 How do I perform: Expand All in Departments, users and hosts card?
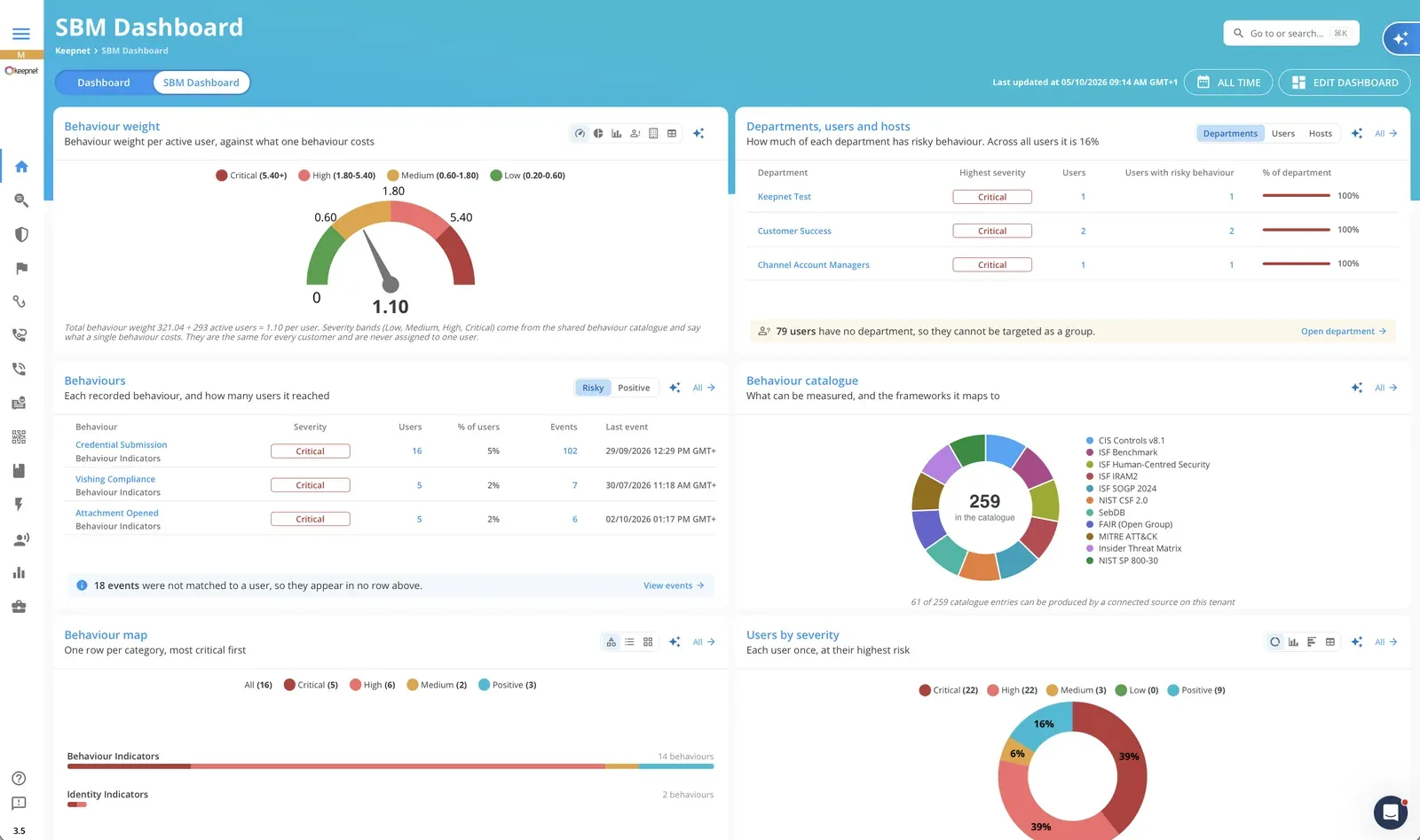click(x=1386, y=133)
